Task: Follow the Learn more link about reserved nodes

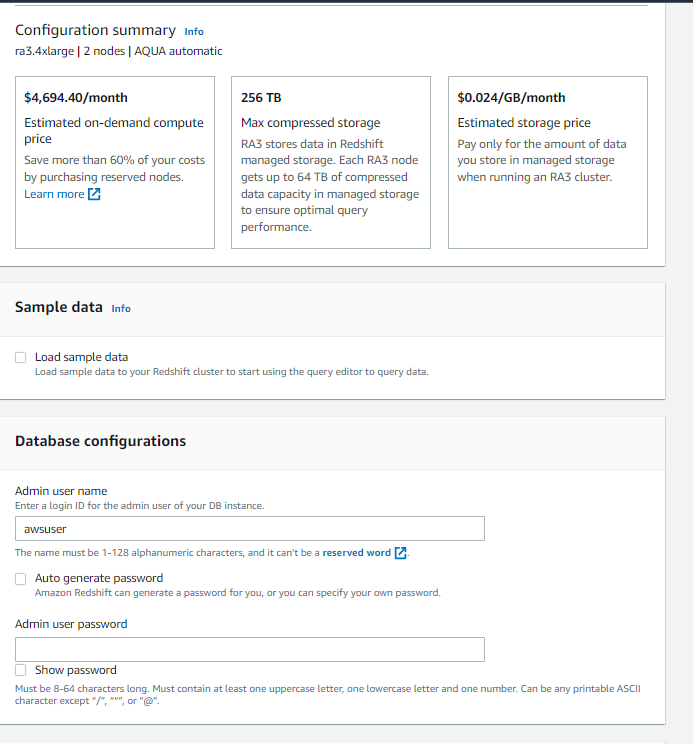Action: click(x=54, y=194)
